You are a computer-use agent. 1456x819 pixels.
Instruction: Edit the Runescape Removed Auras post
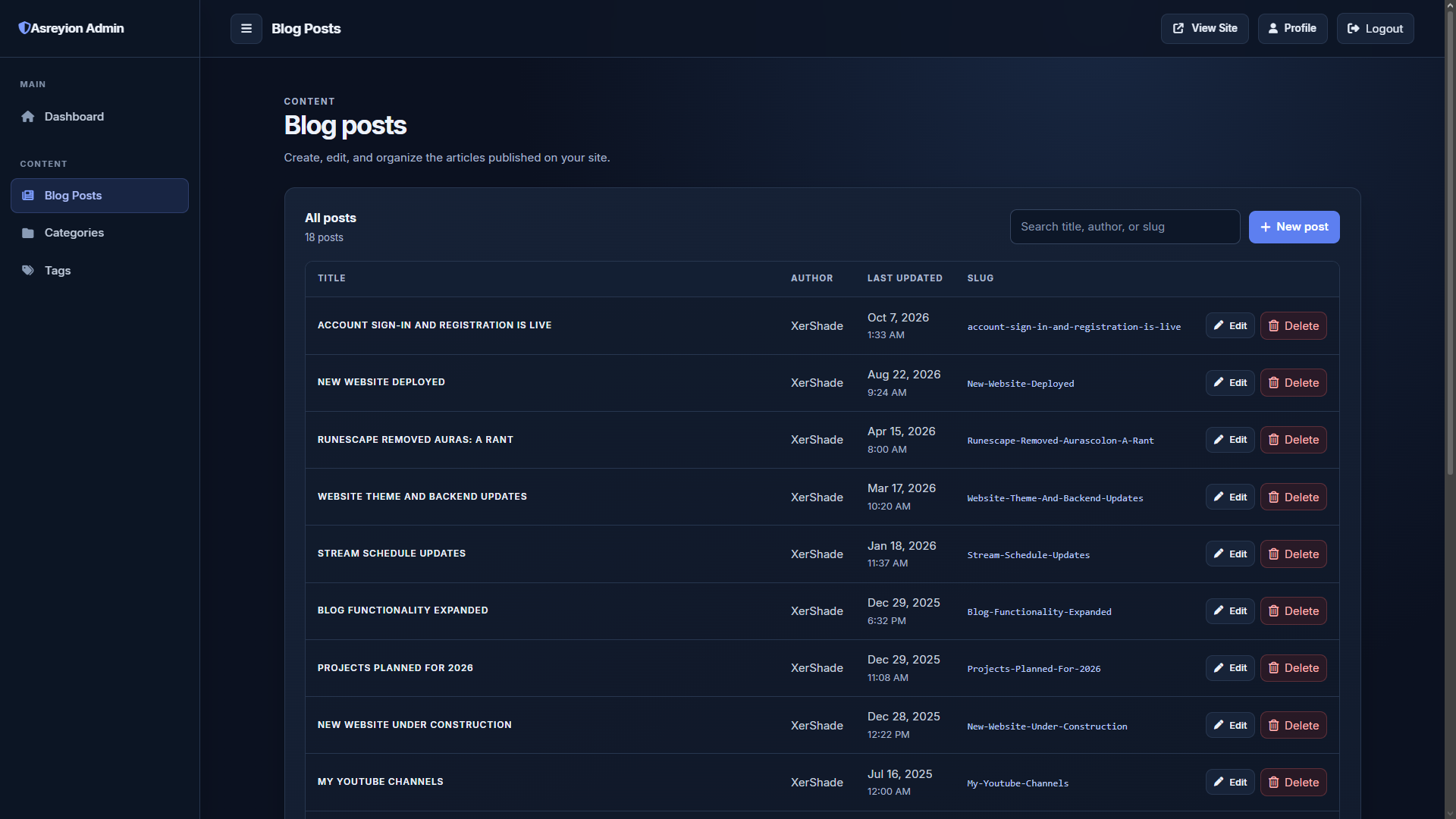1230,440
